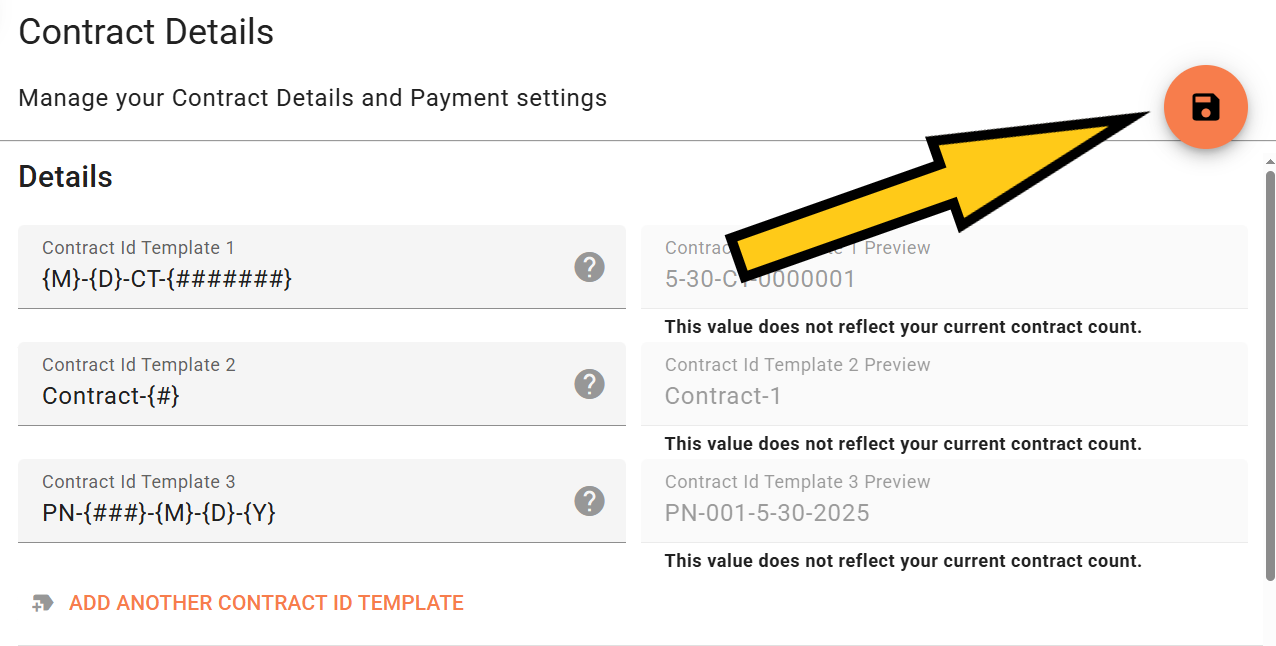The width and height of the screenshot is (1276, 646).
Task: Open help for Contract Id Template 1
Action: [589, 267]
